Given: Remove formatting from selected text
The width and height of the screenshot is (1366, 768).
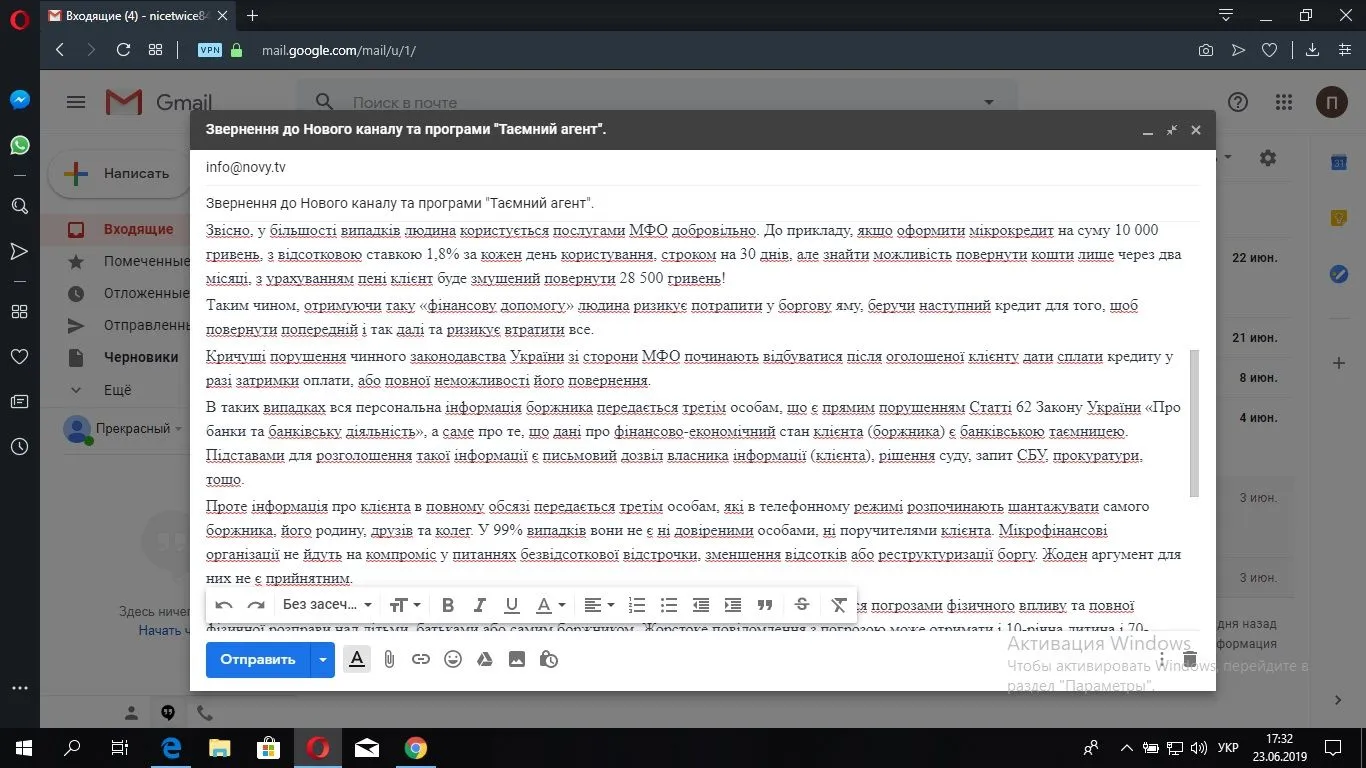Looking at the screenshot, I should (x=839, y=605).
